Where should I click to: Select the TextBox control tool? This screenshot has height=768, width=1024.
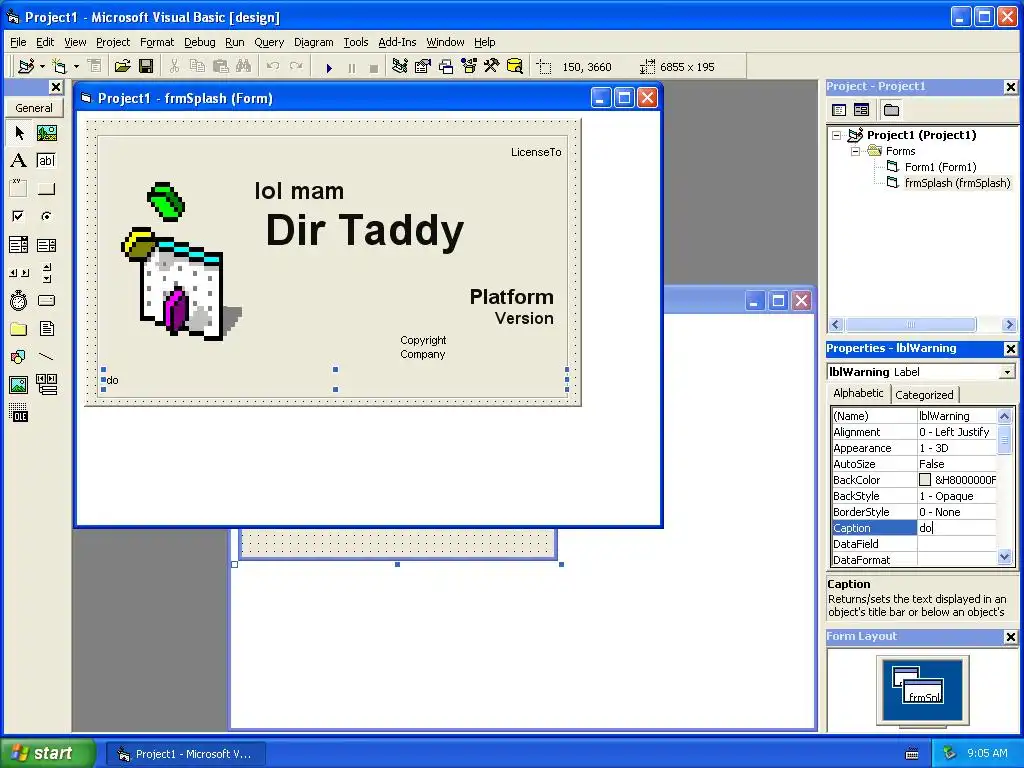click(x=46, y=161)
